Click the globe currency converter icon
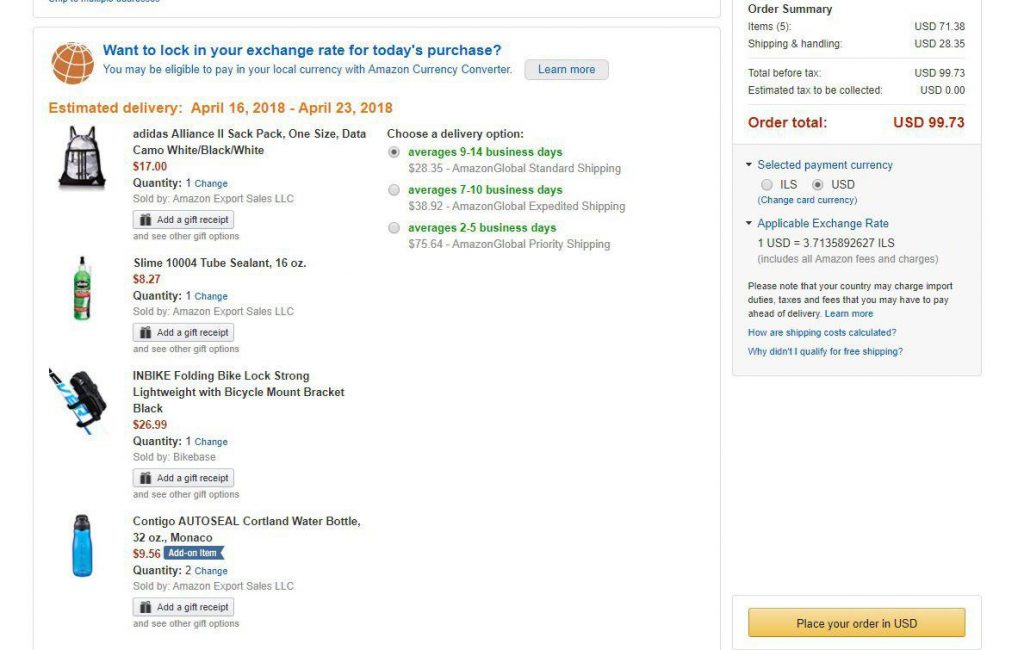 [73, 62]
